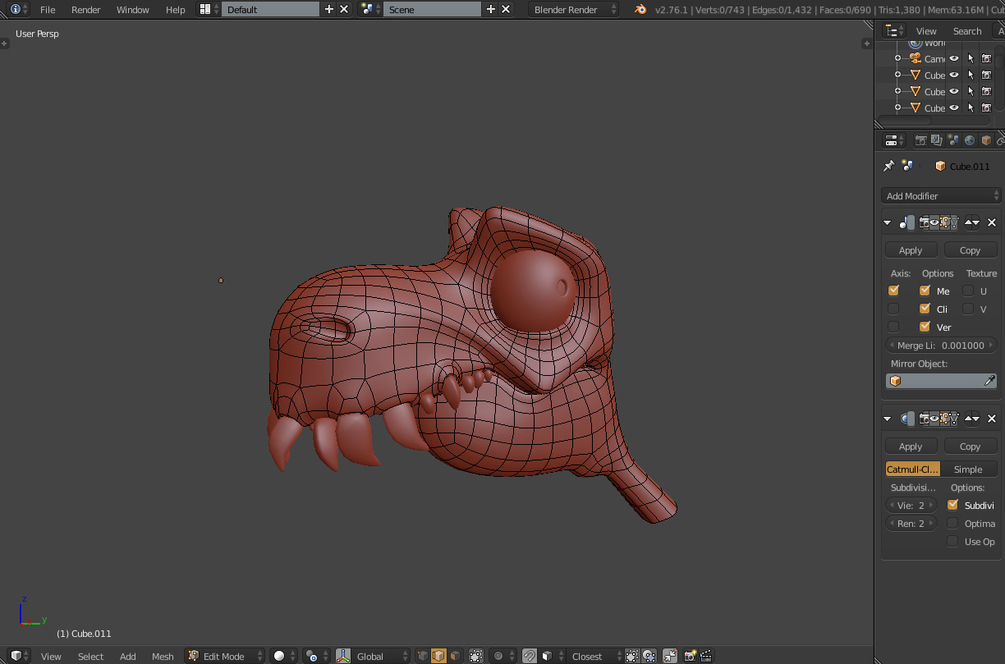The image size is (1005, 664).
Task: Delete the Default screen layout
Action: [344, 9]
